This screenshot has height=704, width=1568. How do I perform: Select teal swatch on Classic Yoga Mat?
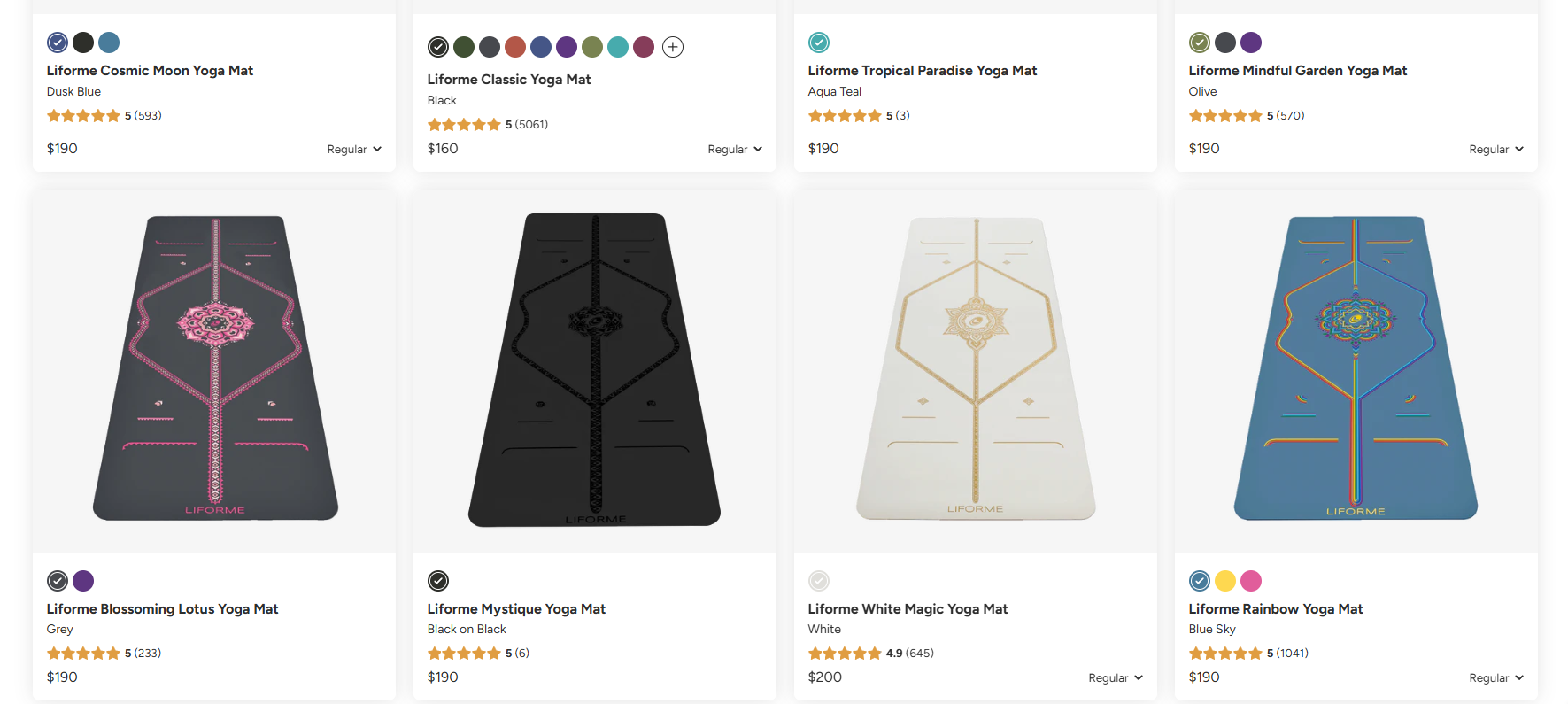pos(618,47)
